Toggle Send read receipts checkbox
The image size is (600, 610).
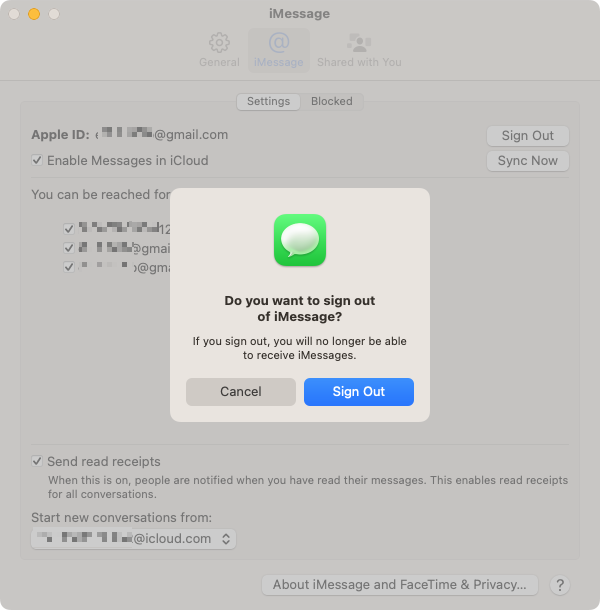37,461
